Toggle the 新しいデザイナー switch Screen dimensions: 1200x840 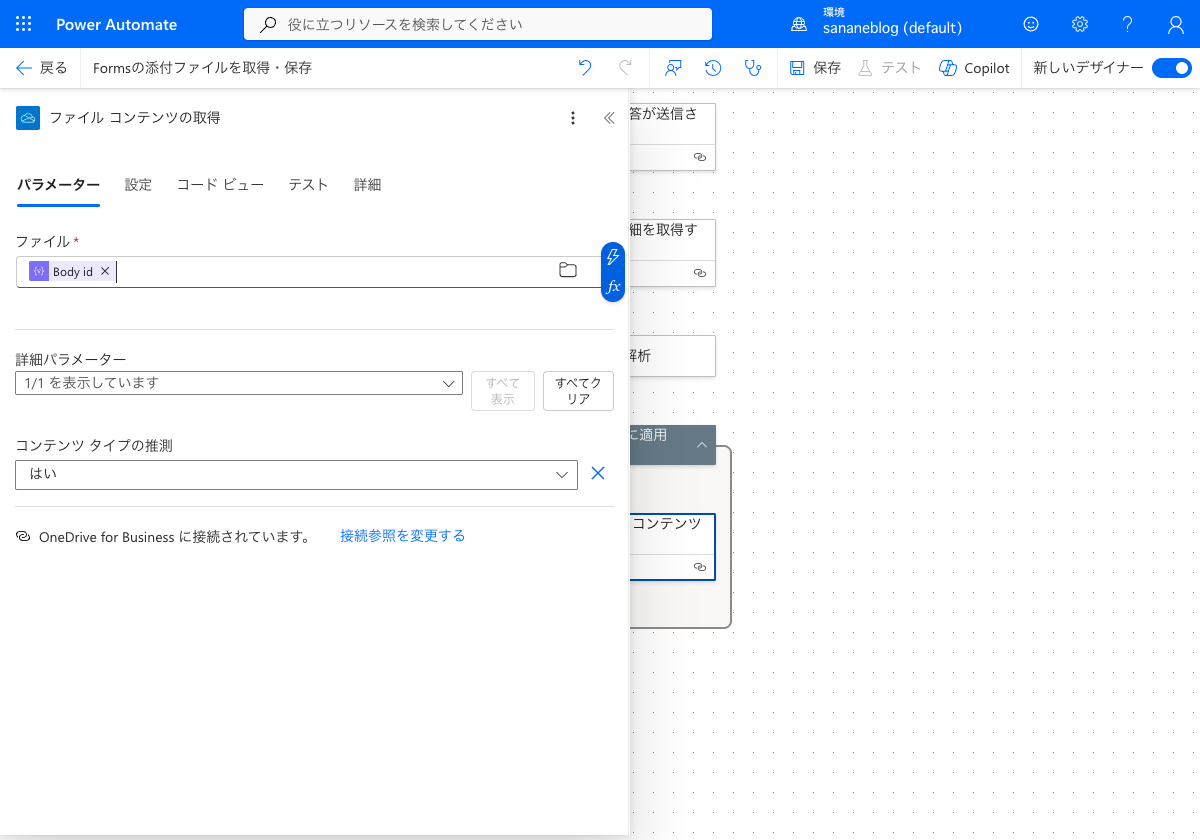(1171, 68)
